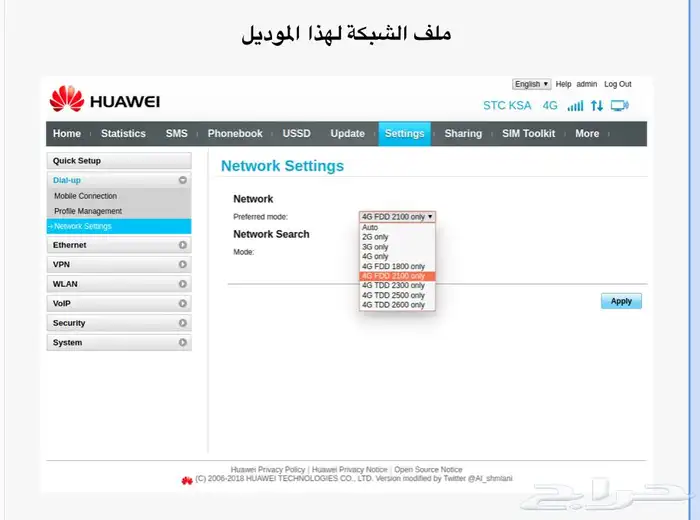The image size is (700, 520).
Task: Expand the WLAN sidebar section
Action: (x=119, y=284)
